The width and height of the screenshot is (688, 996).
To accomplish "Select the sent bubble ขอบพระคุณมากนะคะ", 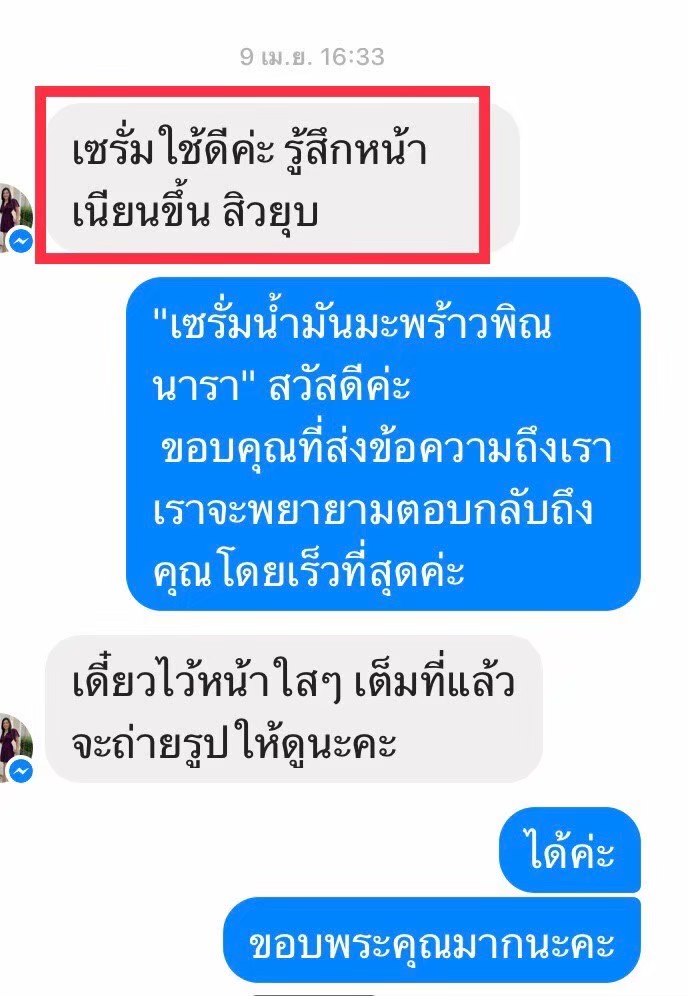I will (x=432, y=941).
